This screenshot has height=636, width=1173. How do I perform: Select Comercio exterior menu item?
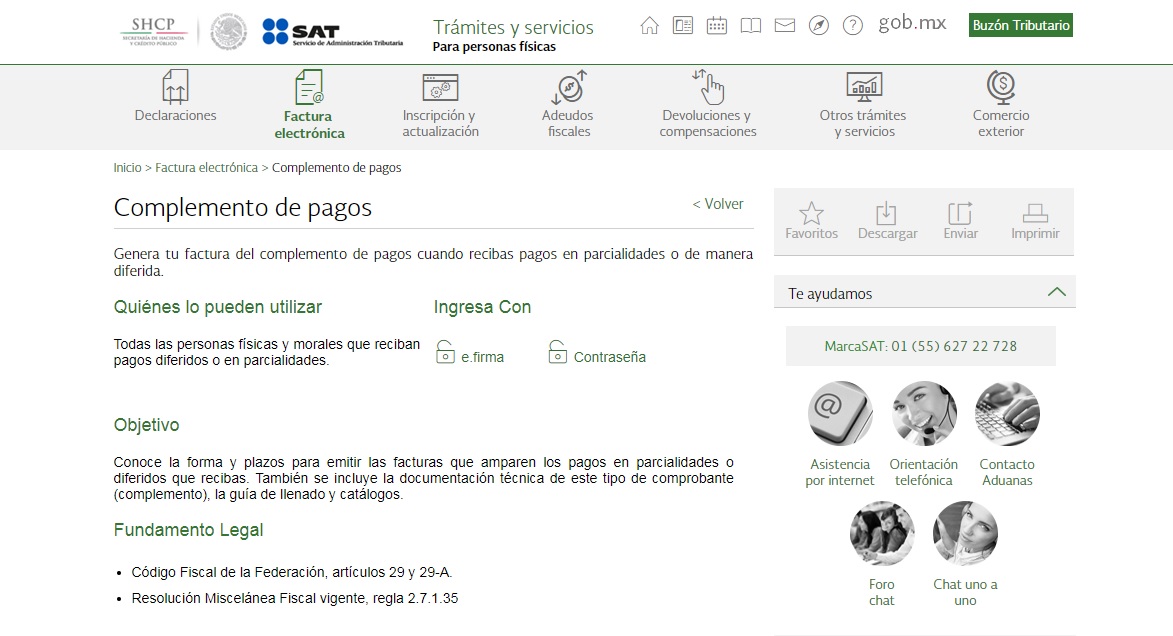(1000, 105)
